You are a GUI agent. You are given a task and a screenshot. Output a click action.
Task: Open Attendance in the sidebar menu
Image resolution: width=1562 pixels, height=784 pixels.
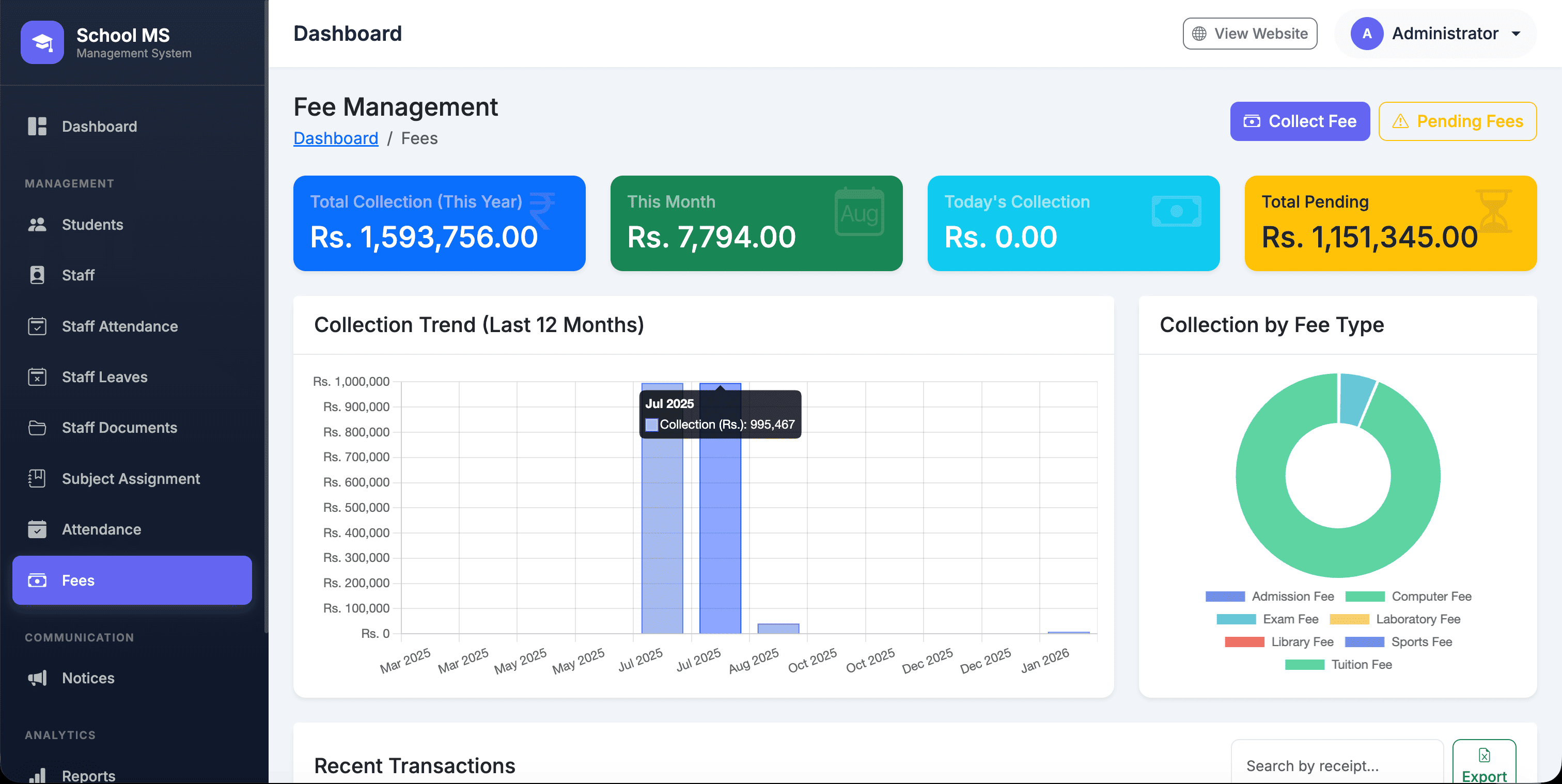coord(101,529)
